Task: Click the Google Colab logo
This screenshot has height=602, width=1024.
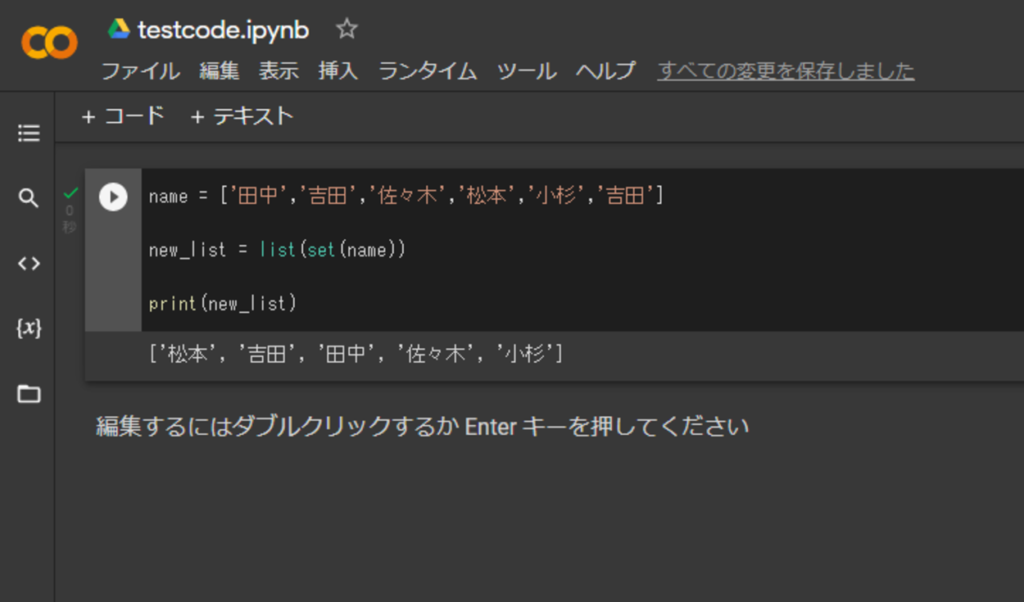Action: (49, 42)
